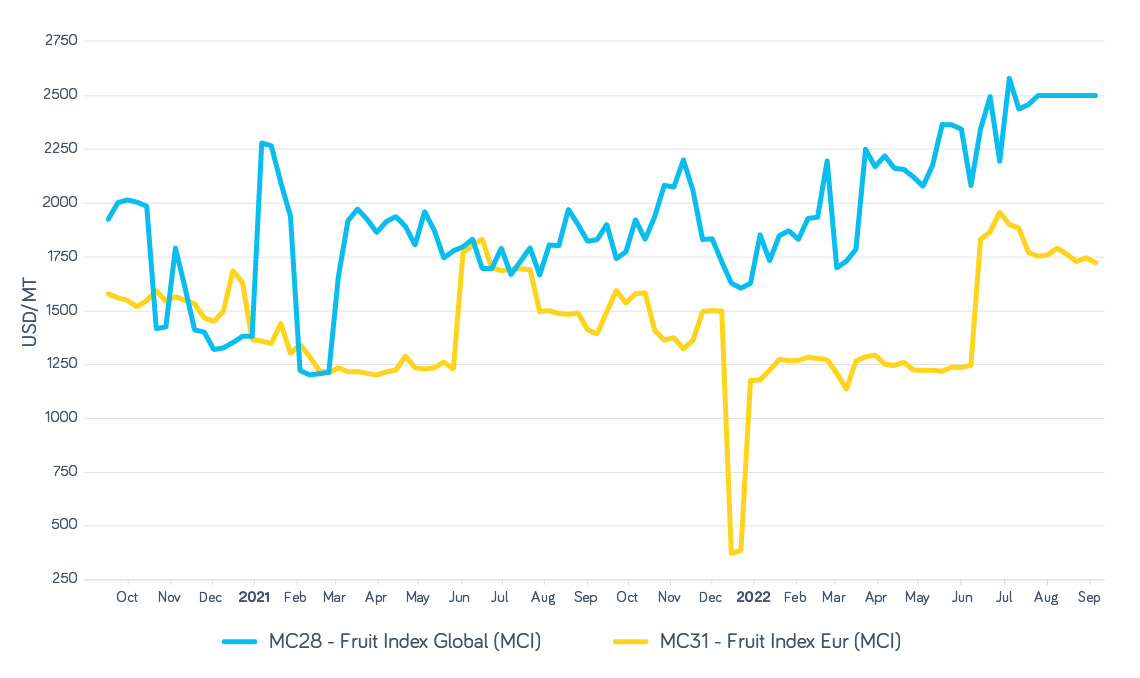Click the blue line's spike at 2021 start
This screenshot has width=1140, height=678.
(x=261, y=143)
